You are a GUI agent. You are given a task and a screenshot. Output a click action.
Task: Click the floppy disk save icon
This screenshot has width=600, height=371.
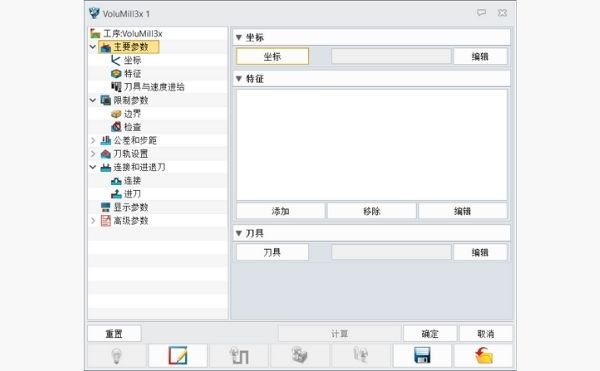click(x=422, y=355)
